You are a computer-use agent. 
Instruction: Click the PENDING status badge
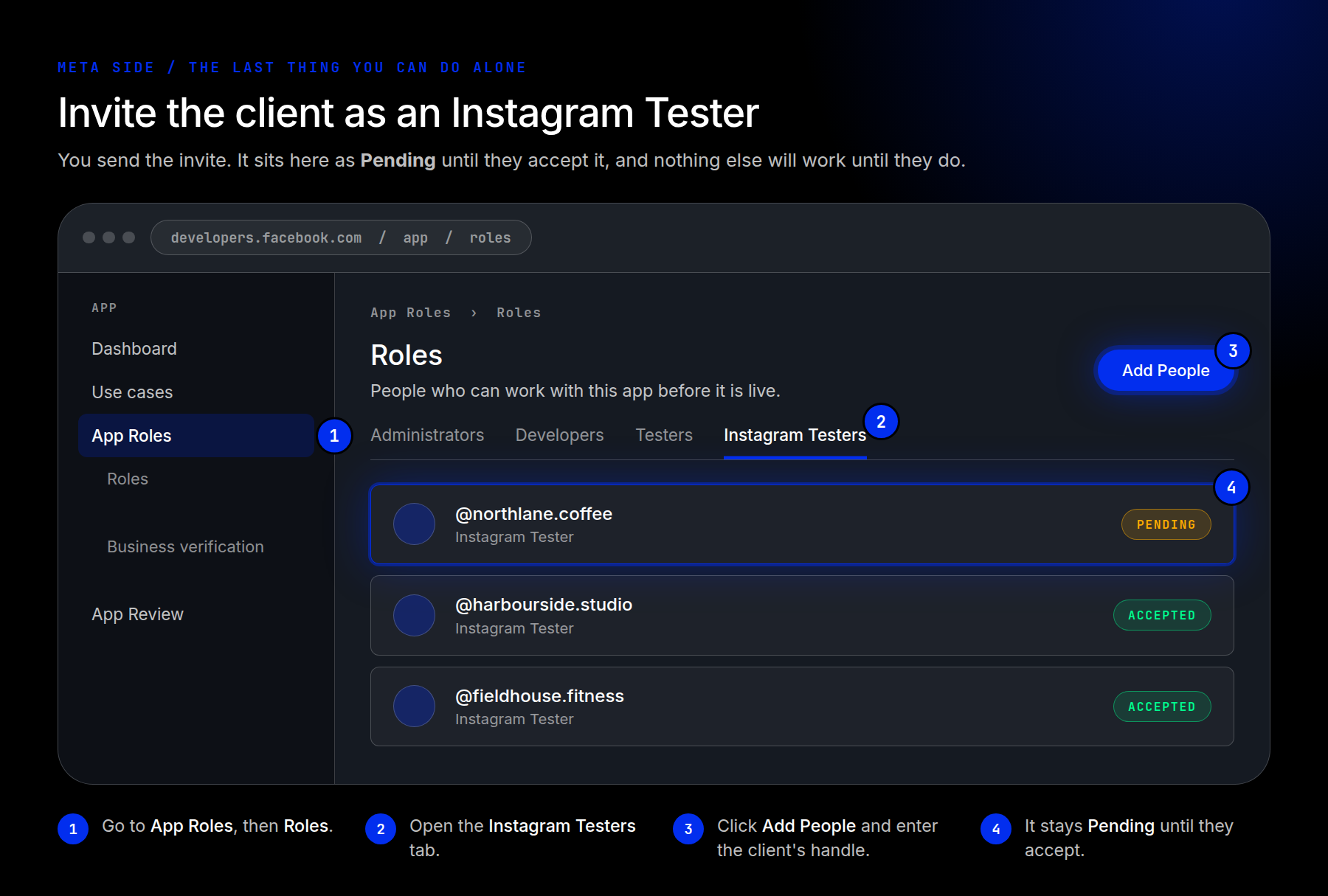coord(1166,524)
